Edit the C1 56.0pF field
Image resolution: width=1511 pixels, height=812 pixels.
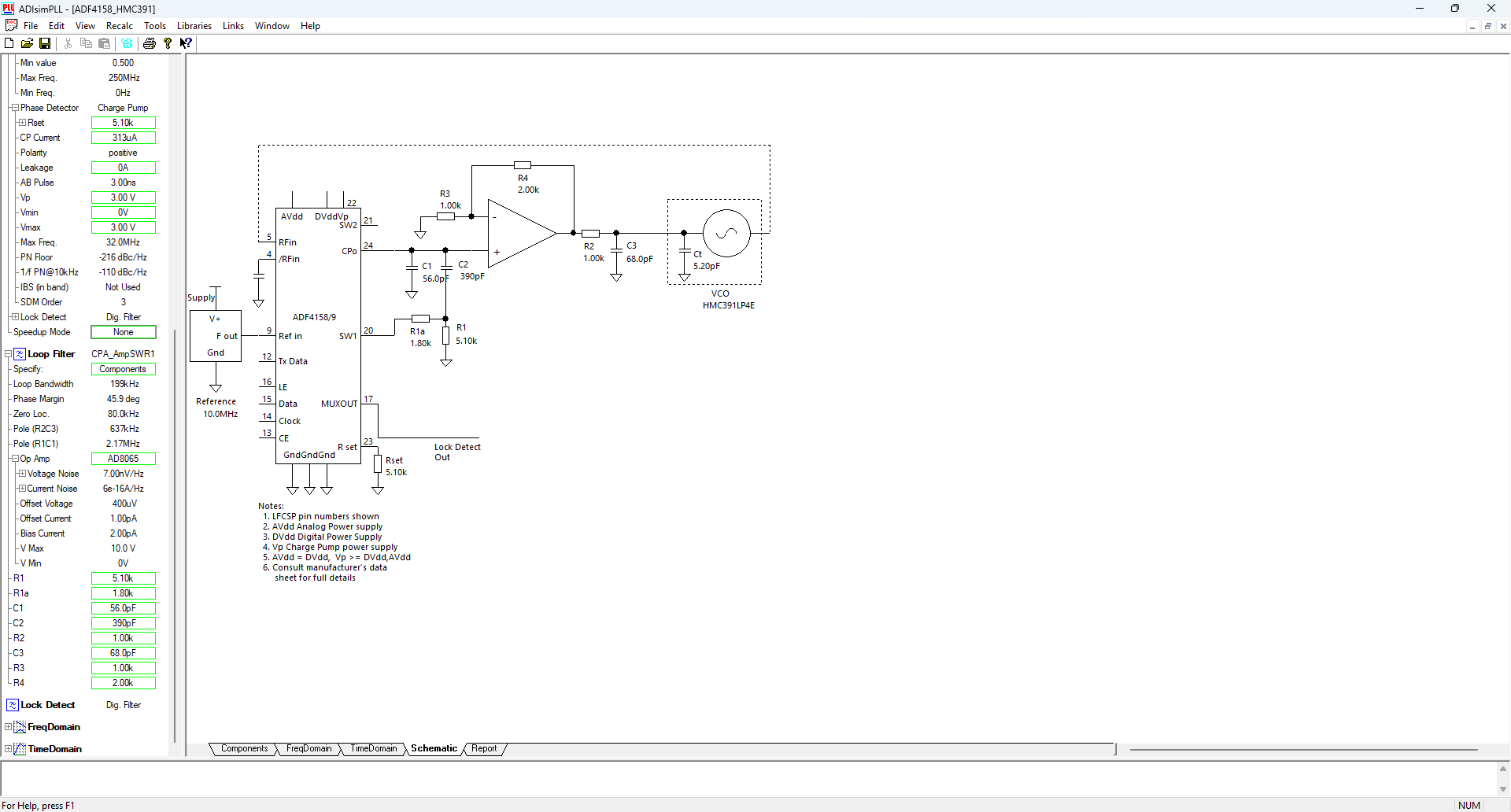[124, 608]
